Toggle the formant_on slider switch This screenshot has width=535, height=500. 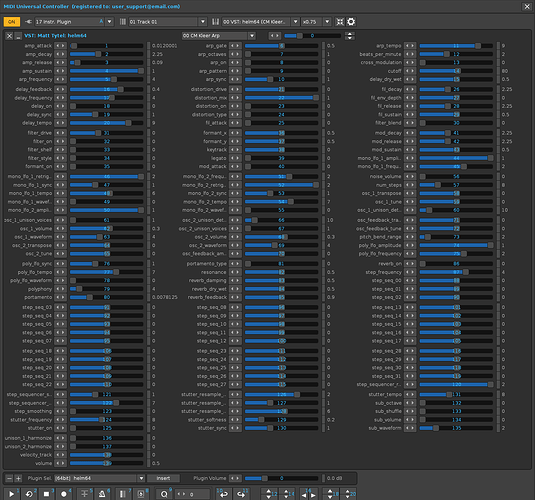point(106,167)
